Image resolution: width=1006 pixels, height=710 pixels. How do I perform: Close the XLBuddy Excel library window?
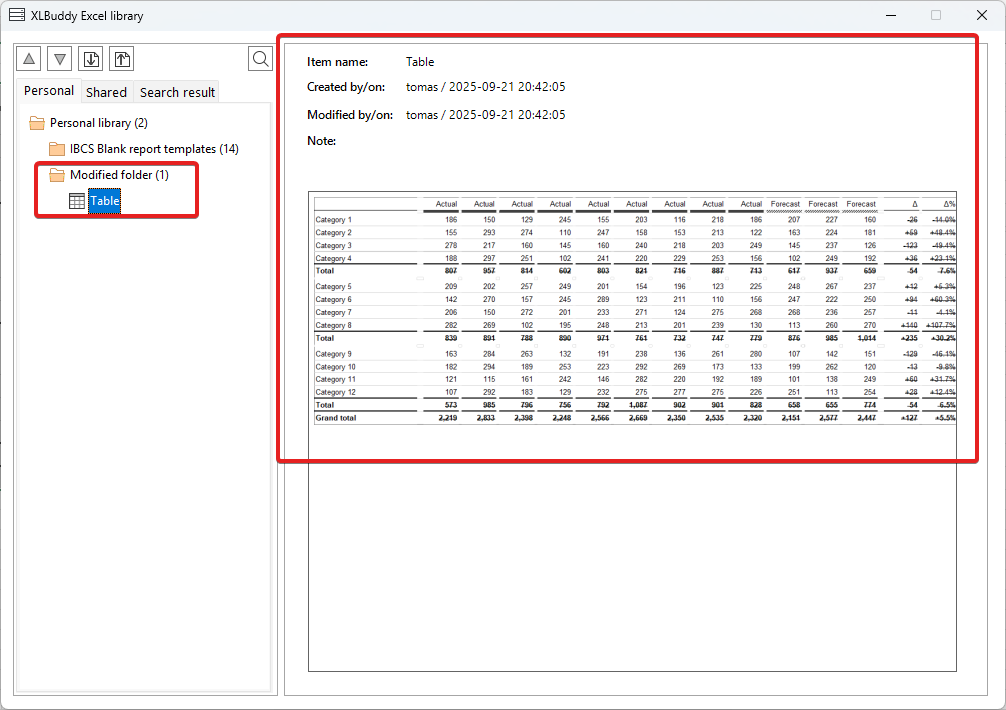coord(981,15)
